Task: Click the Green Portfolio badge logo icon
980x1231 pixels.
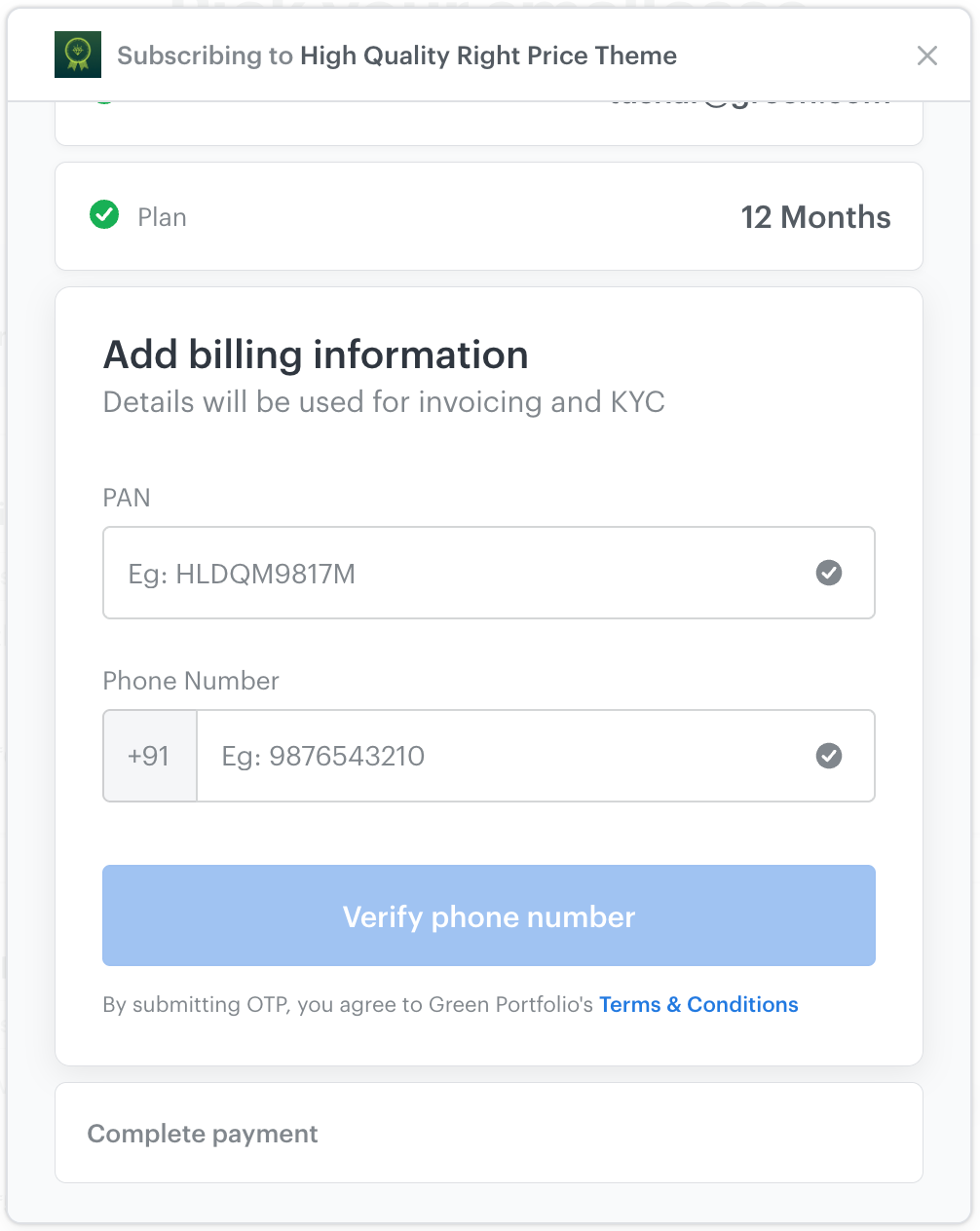Action: (x=78, y=55)
